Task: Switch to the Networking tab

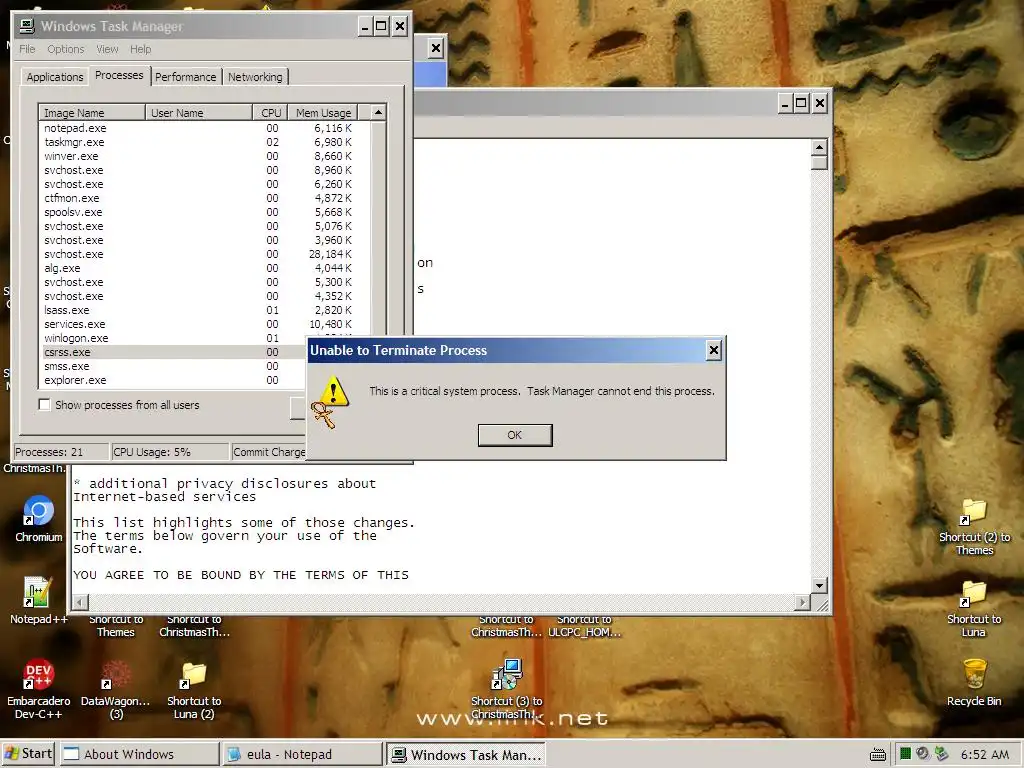Action: point(255,77)
